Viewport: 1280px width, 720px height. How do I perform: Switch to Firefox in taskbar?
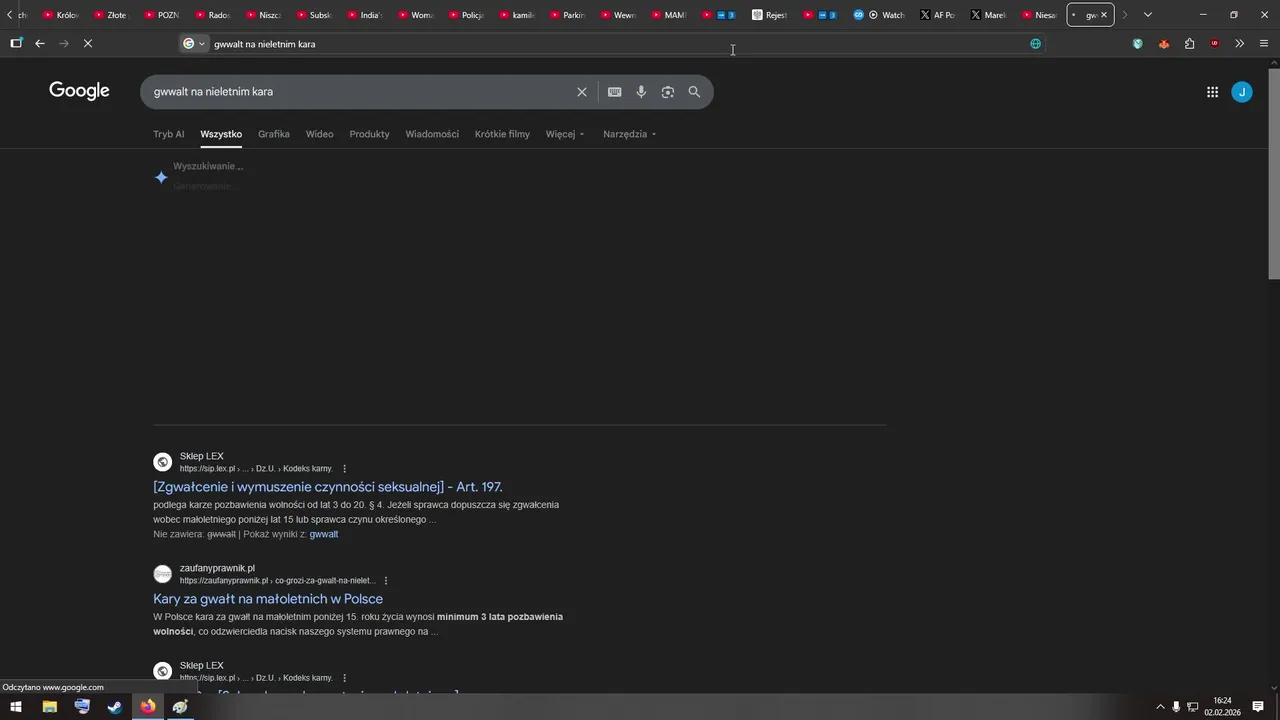click(148, 707)
